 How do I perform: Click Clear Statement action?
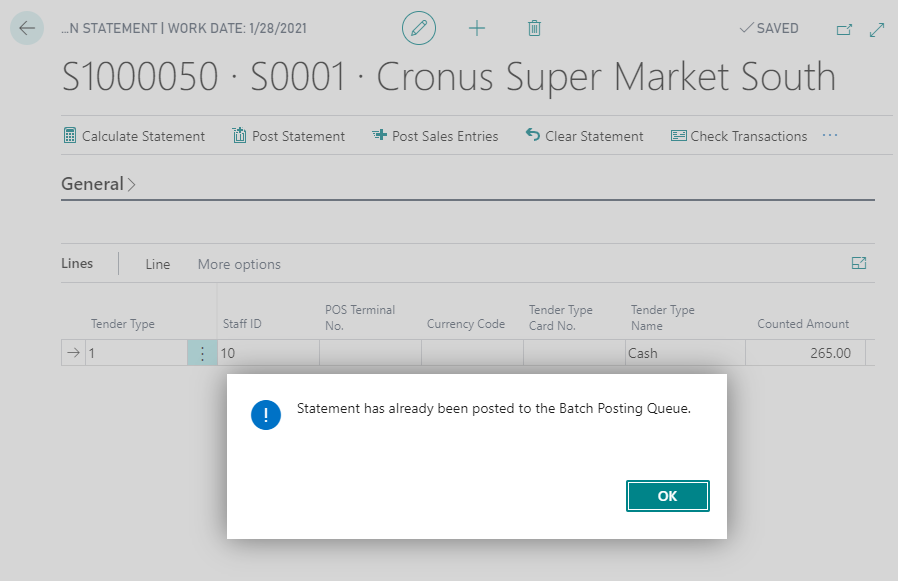click(x=584, y=136)
